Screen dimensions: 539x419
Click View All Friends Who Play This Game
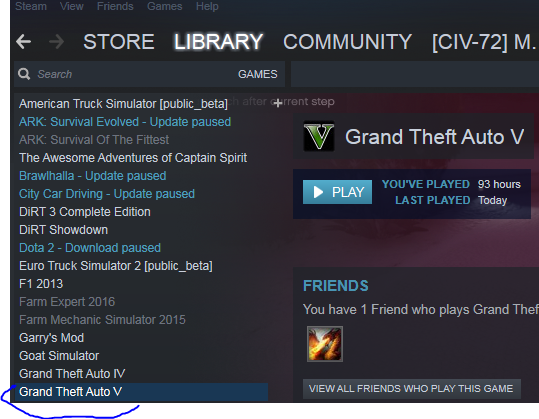point(411,389)
